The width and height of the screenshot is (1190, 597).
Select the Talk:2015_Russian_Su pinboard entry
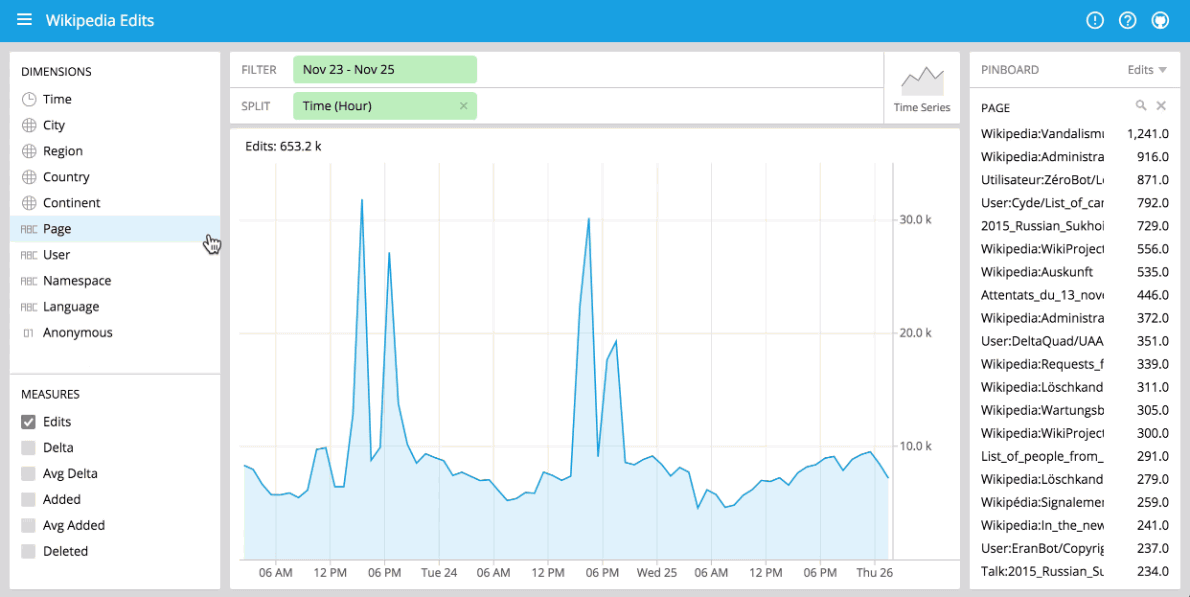coord(1075,571)
